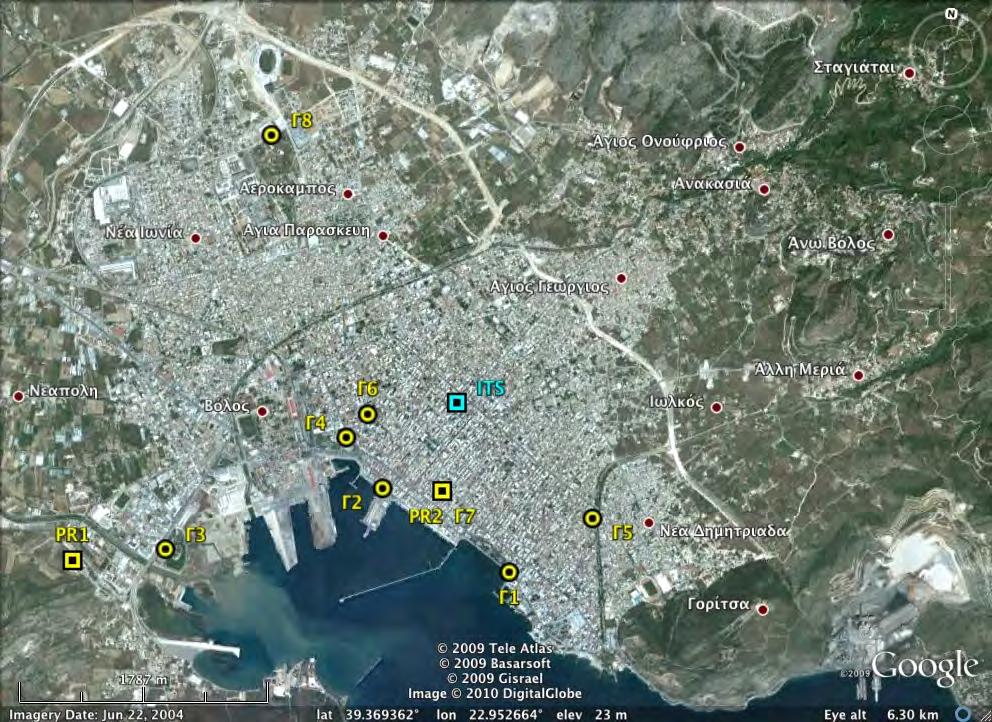Select the Βολος red dot marker
Viewport: 992px width, 722px height.
point(263,412)
